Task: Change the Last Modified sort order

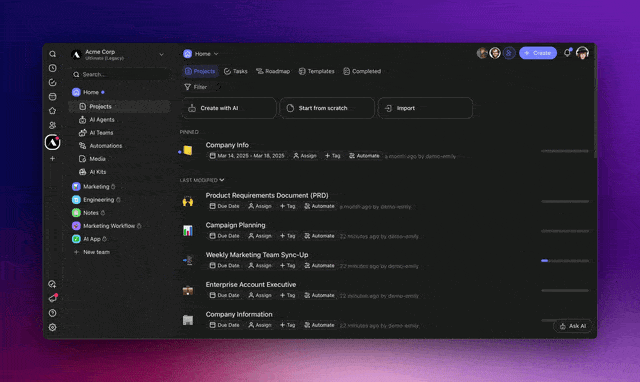Action: (202, 180)
